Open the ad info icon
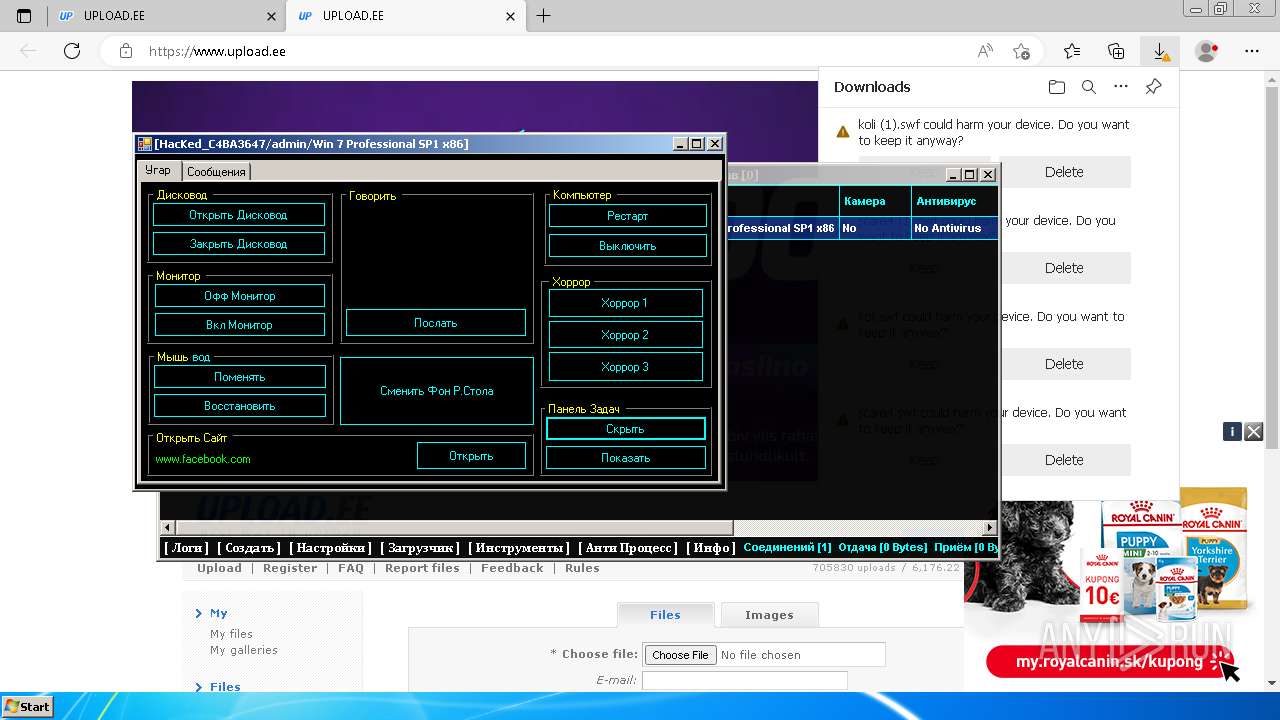 pyautogui.click(x=1232, y=431)
